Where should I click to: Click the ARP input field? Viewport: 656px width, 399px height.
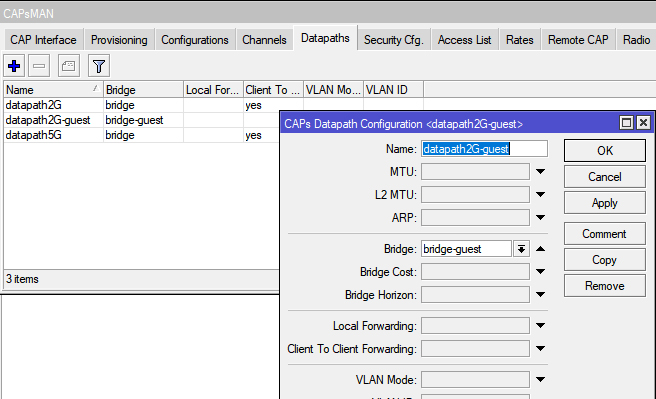475,217
